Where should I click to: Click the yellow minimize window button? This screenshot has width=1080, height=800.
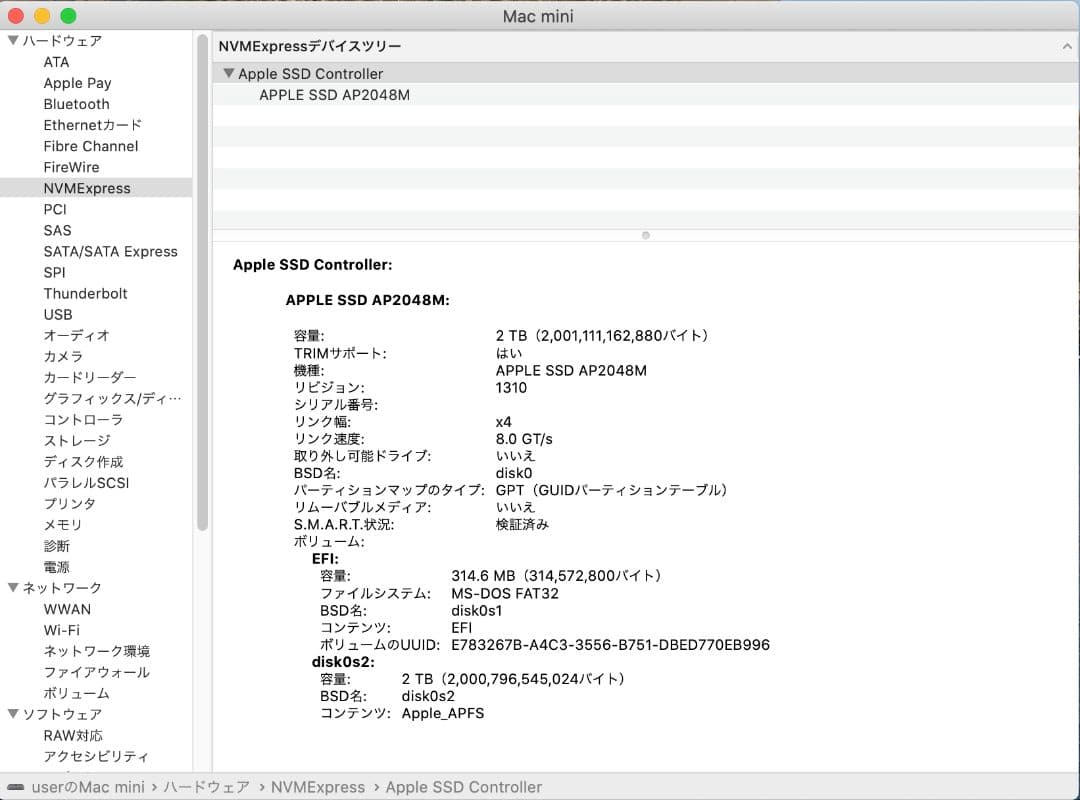tap(42, 16)
